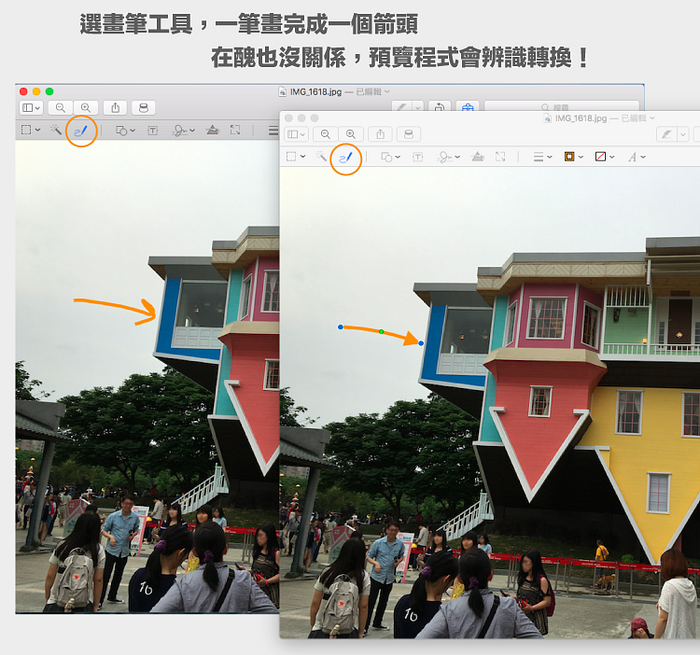Click Adjust Size icon in front window
Image resolution: width=700 pixels, height=655 pixels.
tap(500, 157)
